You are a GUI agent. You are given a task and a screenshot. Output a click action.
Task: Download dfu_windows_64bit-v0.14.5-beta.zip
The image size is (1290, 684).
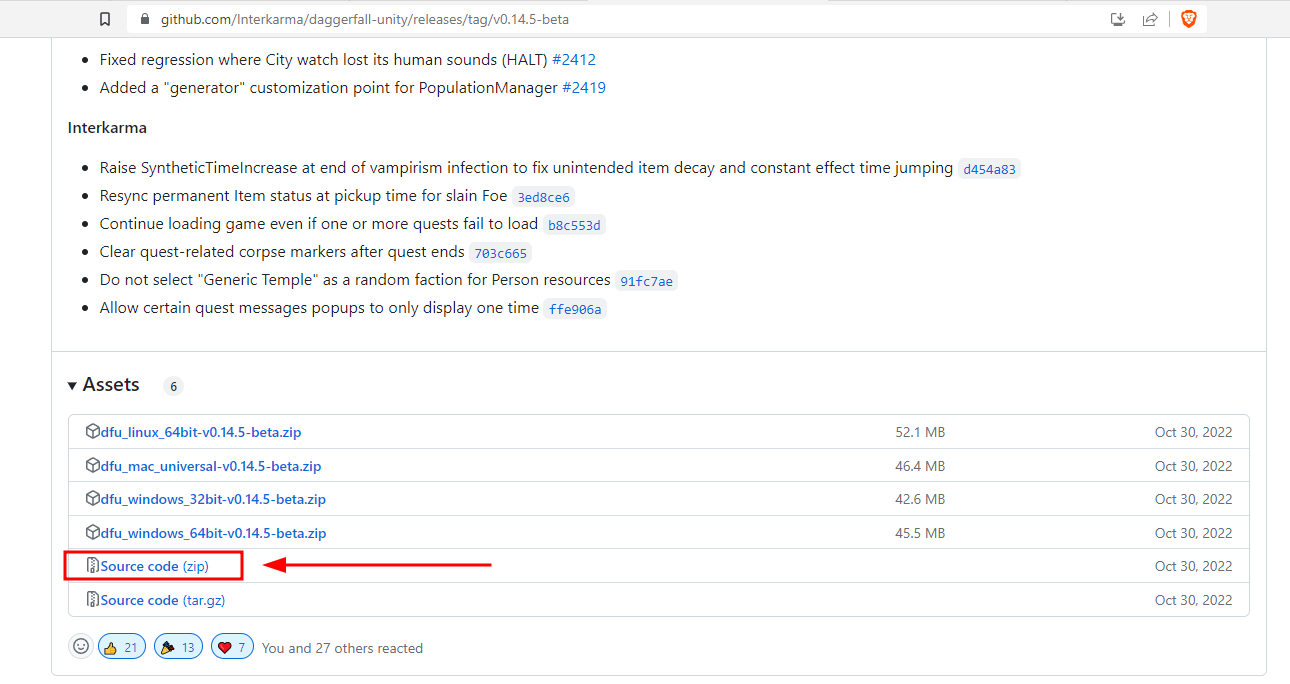[214, 533]
